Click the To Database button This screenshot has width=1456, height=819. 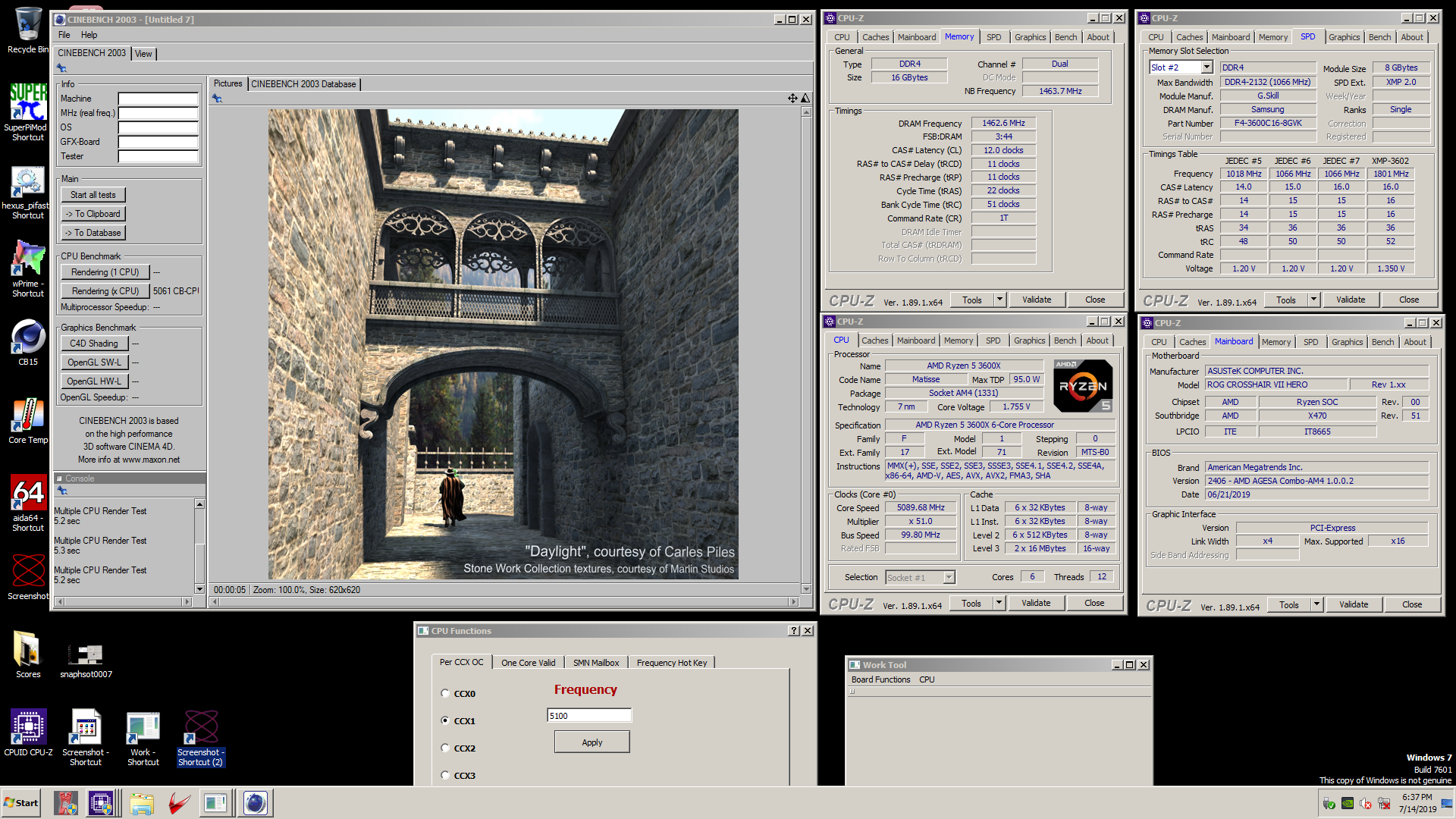point(93,233)
